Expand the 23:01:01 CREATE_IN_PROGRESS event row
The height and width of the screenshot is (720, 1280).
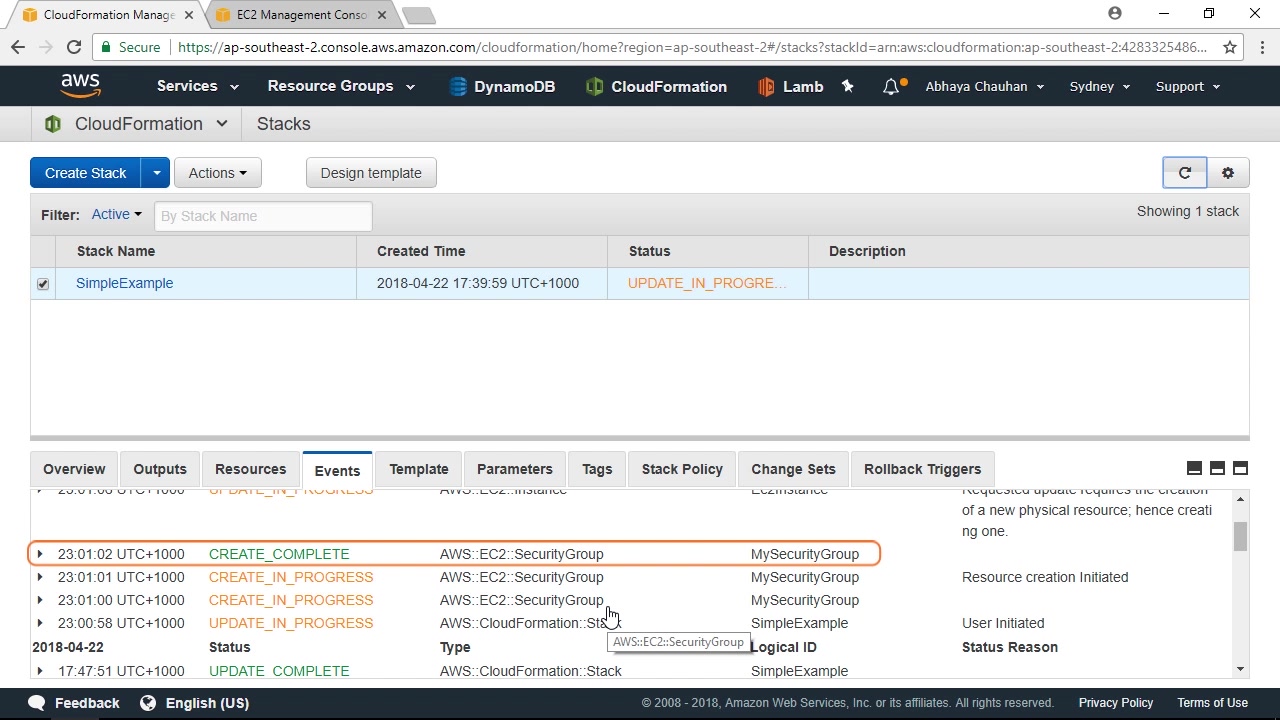tap(40, 576)
